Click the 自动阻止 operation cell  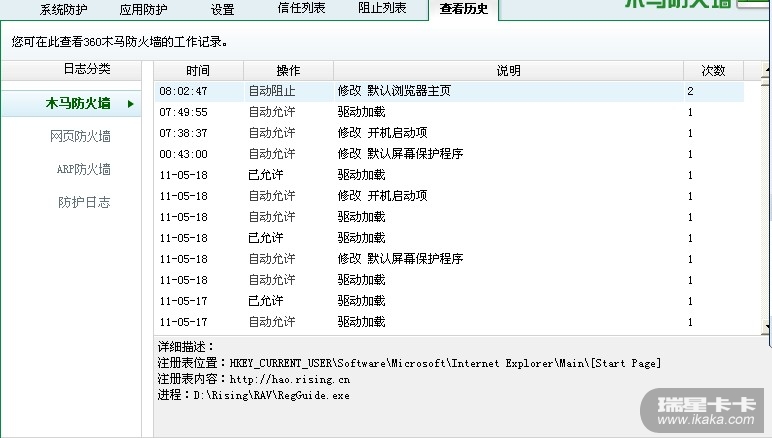tap(272, 91)
